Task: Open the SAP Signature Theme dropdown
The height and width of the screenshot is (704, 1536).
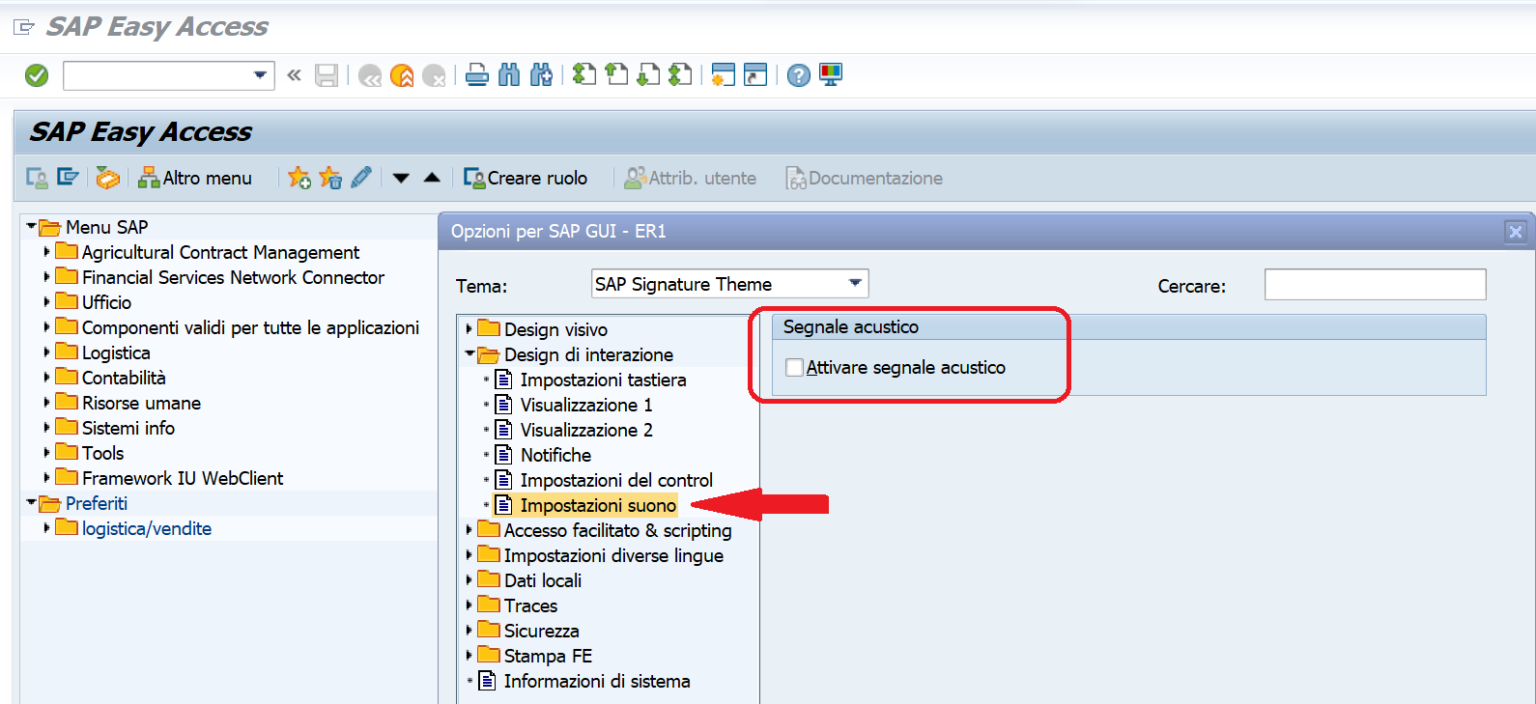Action: coord(855,283)
